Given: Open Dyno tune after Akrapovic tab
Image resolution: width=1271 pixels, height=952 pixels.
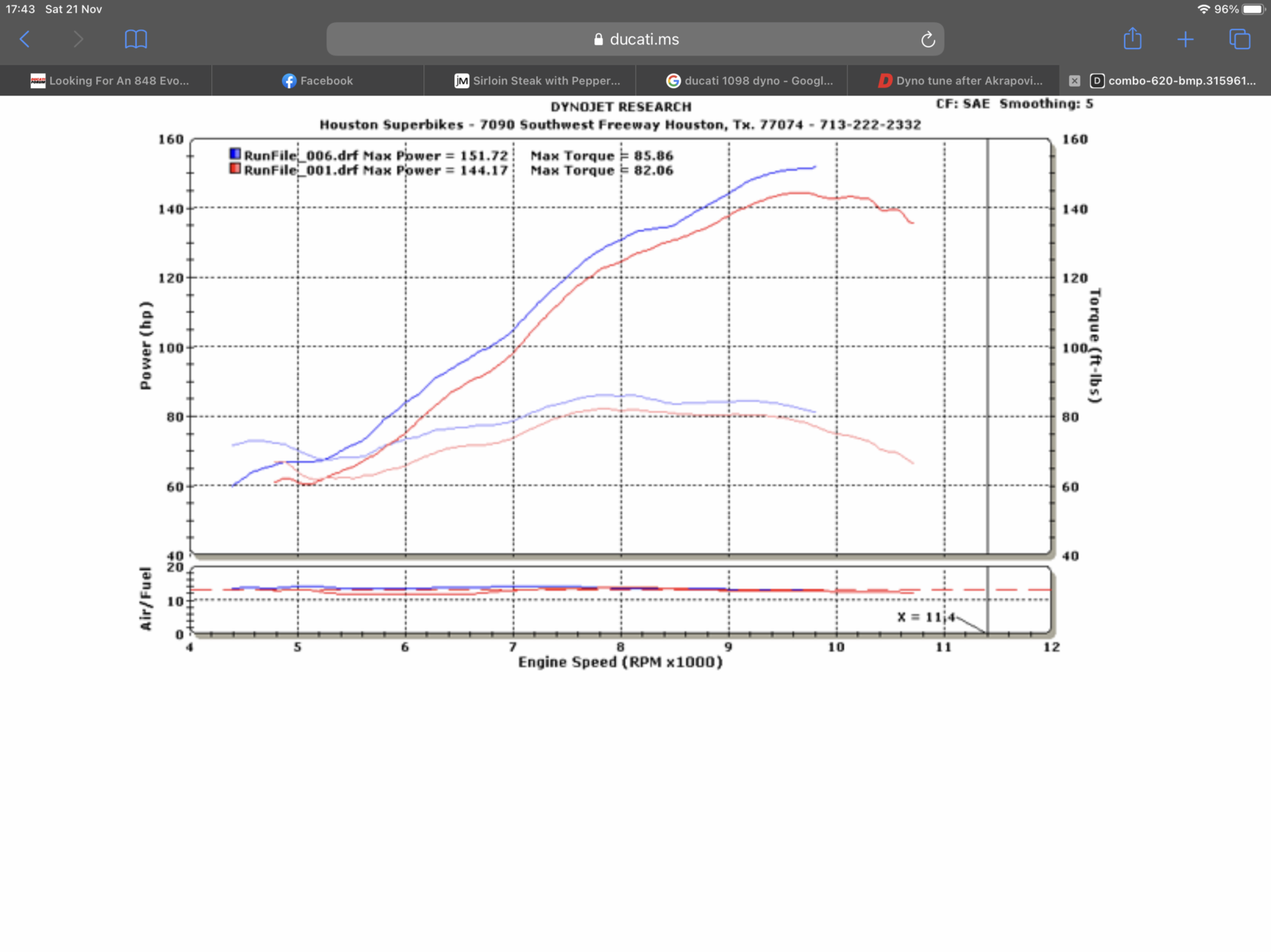Looking at the screenshot, I should [x=953, y=80].
